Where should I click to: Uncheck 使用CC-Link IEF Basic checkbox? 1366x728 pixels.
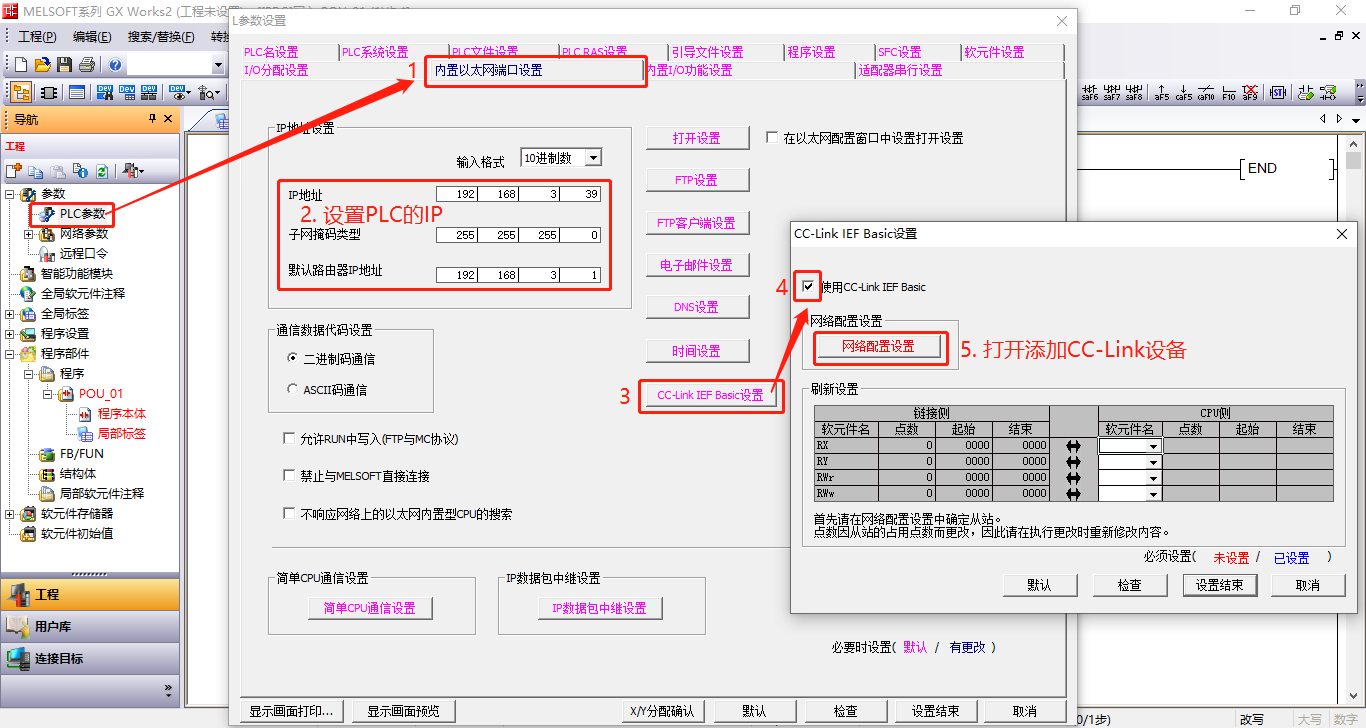click(x=808, y=287)
